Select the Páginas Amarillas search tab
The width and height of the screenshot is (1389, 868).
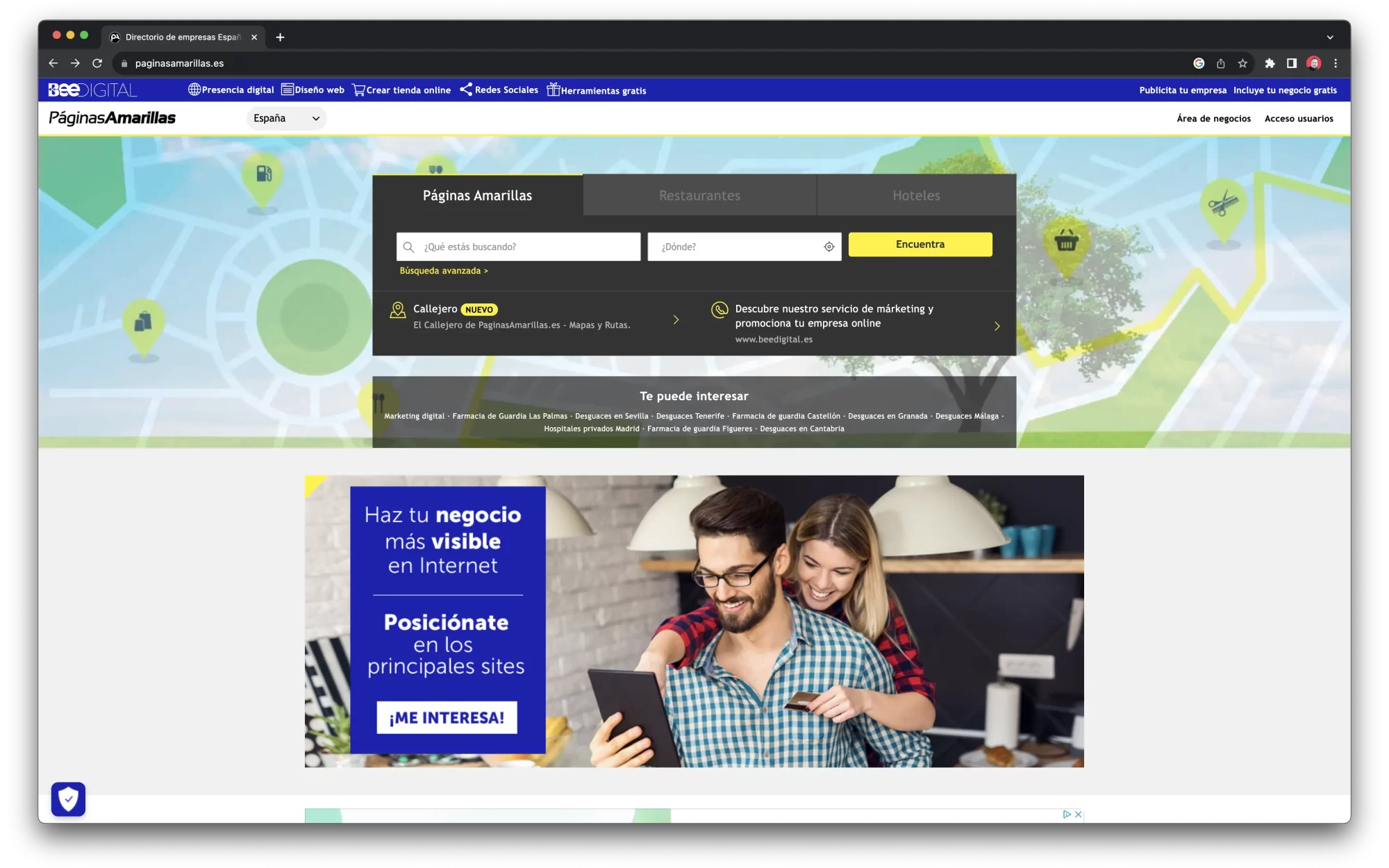pos(477,195)
